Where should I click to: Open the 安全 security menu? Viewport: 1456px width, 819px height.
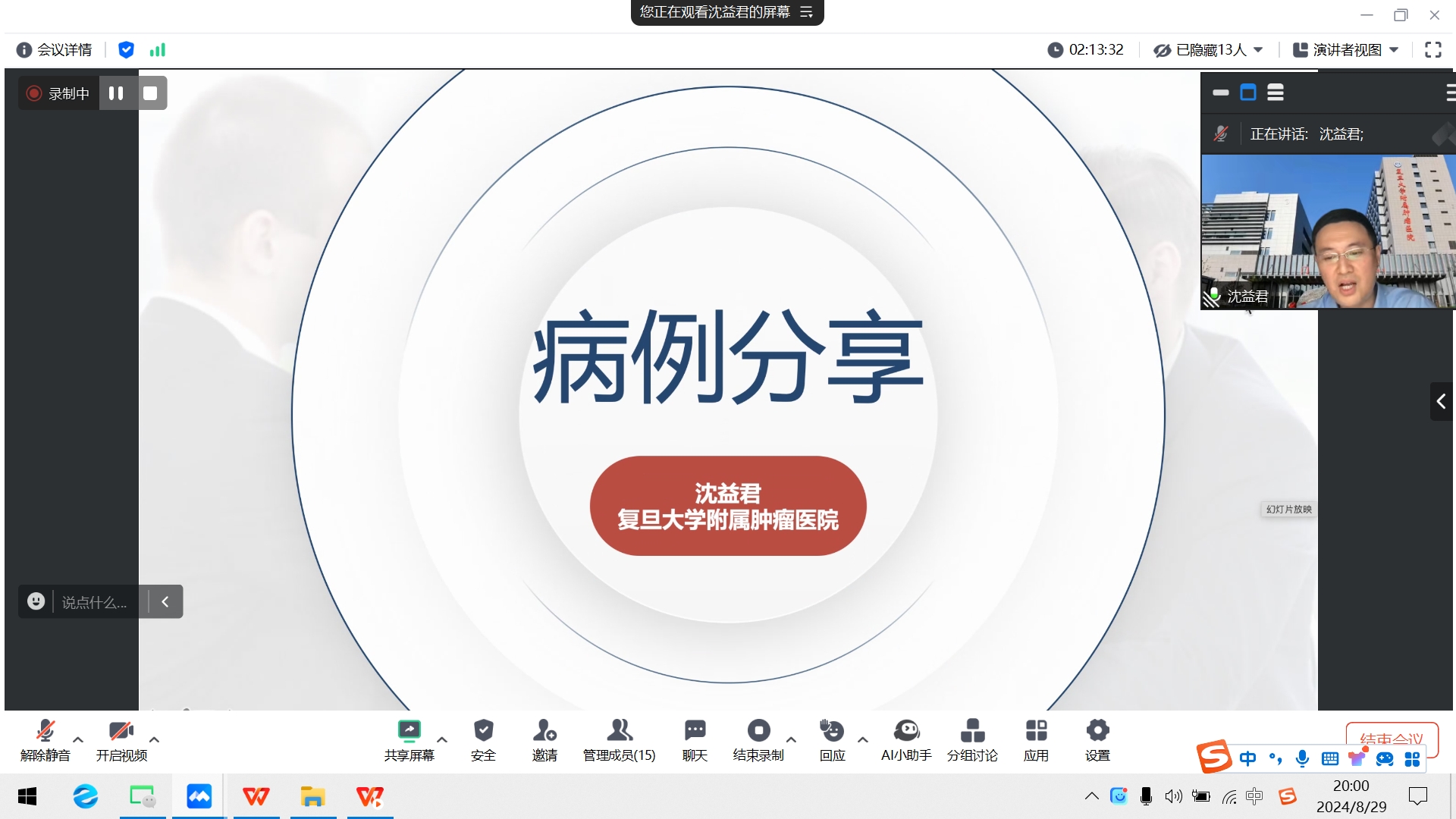point(483,740)
